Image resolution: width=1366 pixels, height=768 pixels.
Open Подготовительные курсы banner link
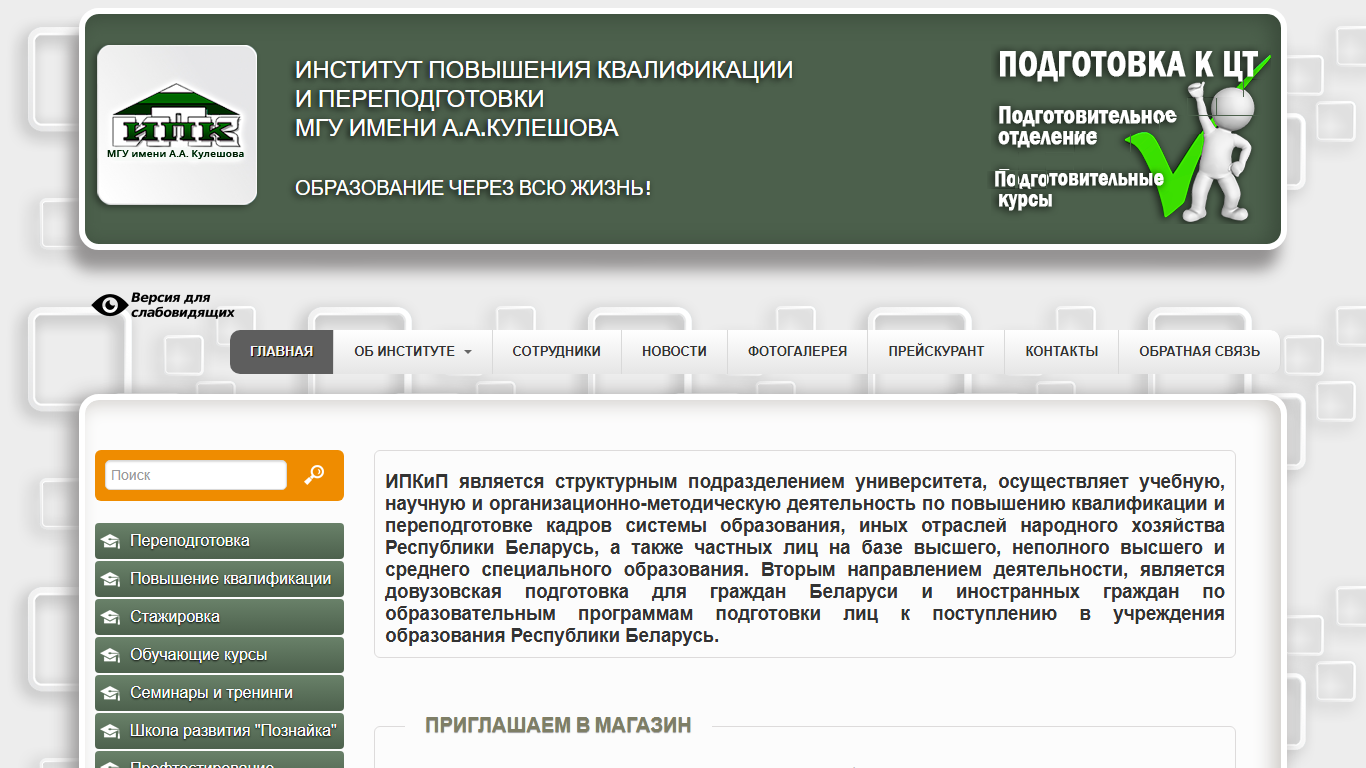tap(1079, 188)
